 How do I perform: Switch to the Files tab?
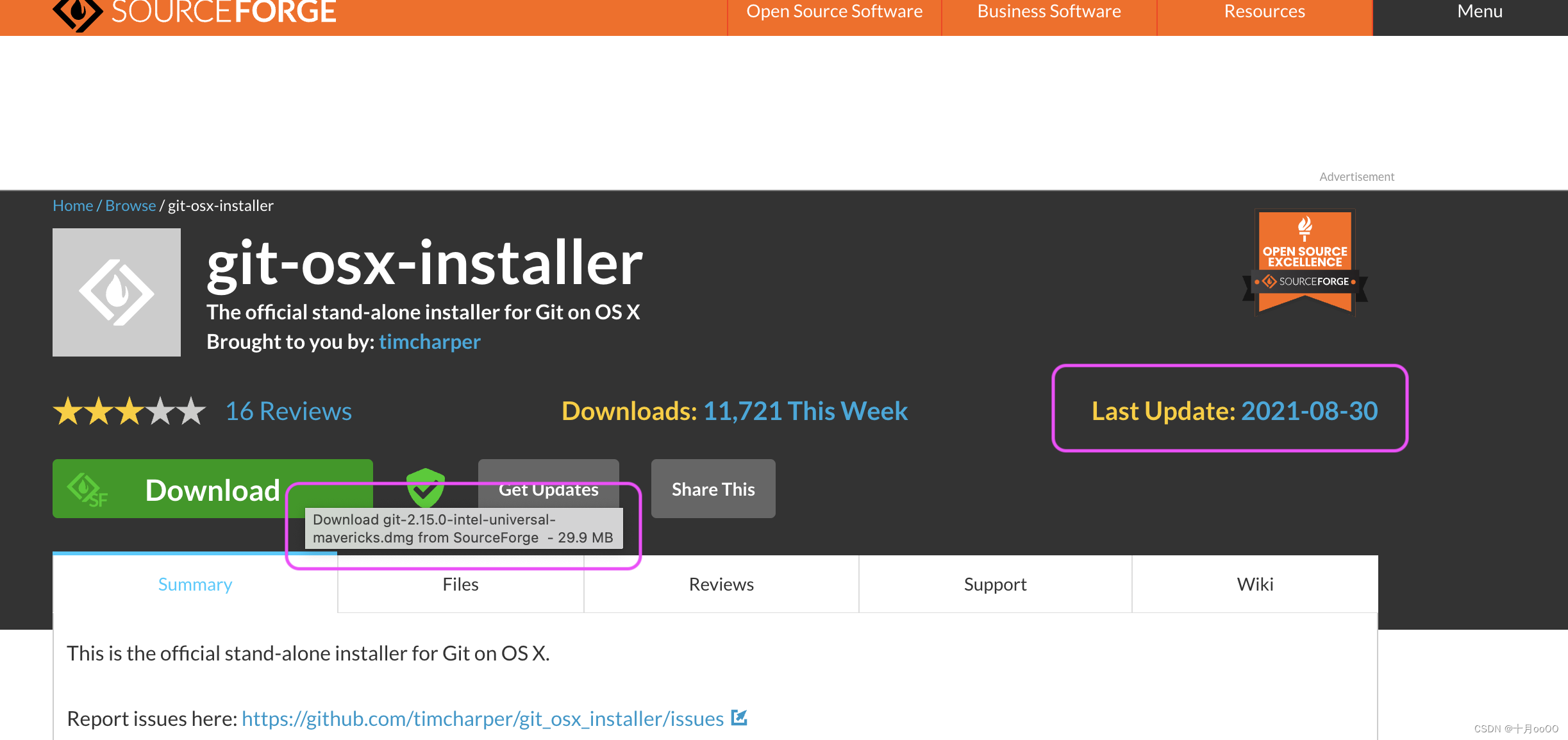coord(460,584)
